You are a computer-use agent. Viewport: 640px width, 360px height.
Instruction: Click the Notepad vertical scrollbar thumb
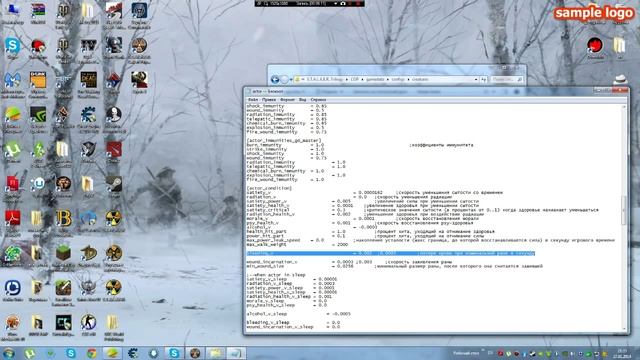pyautogui.click(x=624, y=210)
